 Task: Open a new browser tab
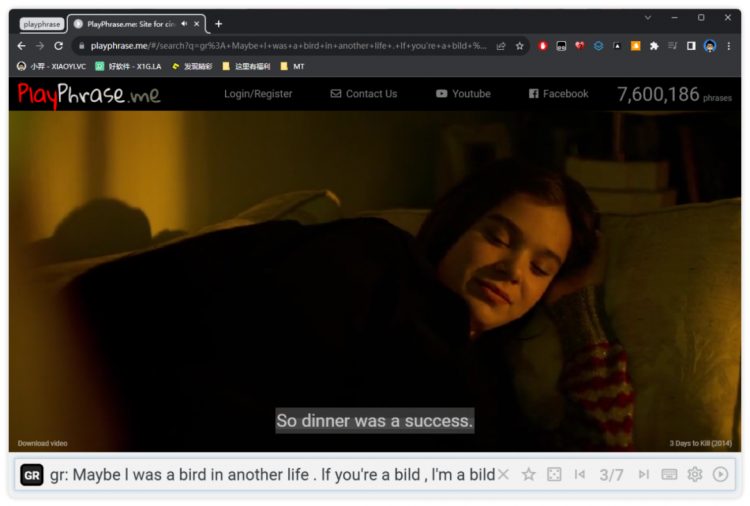[219, 24]
